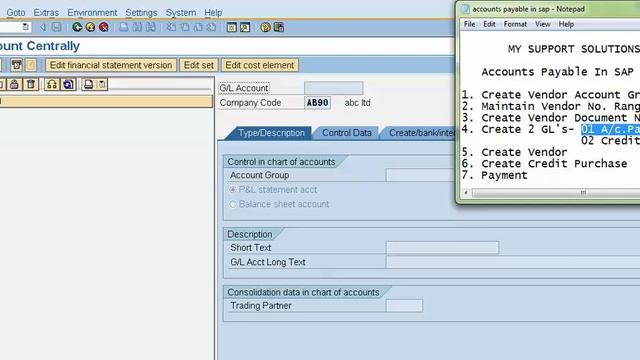Select Balance sheet account radio button
This screenshot has width=640, height=360.
[233, 204]
